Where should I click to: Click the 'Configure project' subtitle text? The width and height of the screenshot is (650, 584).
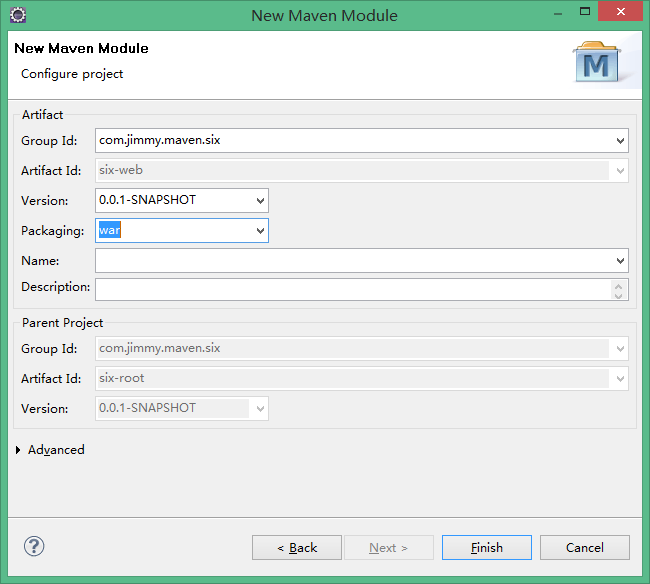pos(72,74)
